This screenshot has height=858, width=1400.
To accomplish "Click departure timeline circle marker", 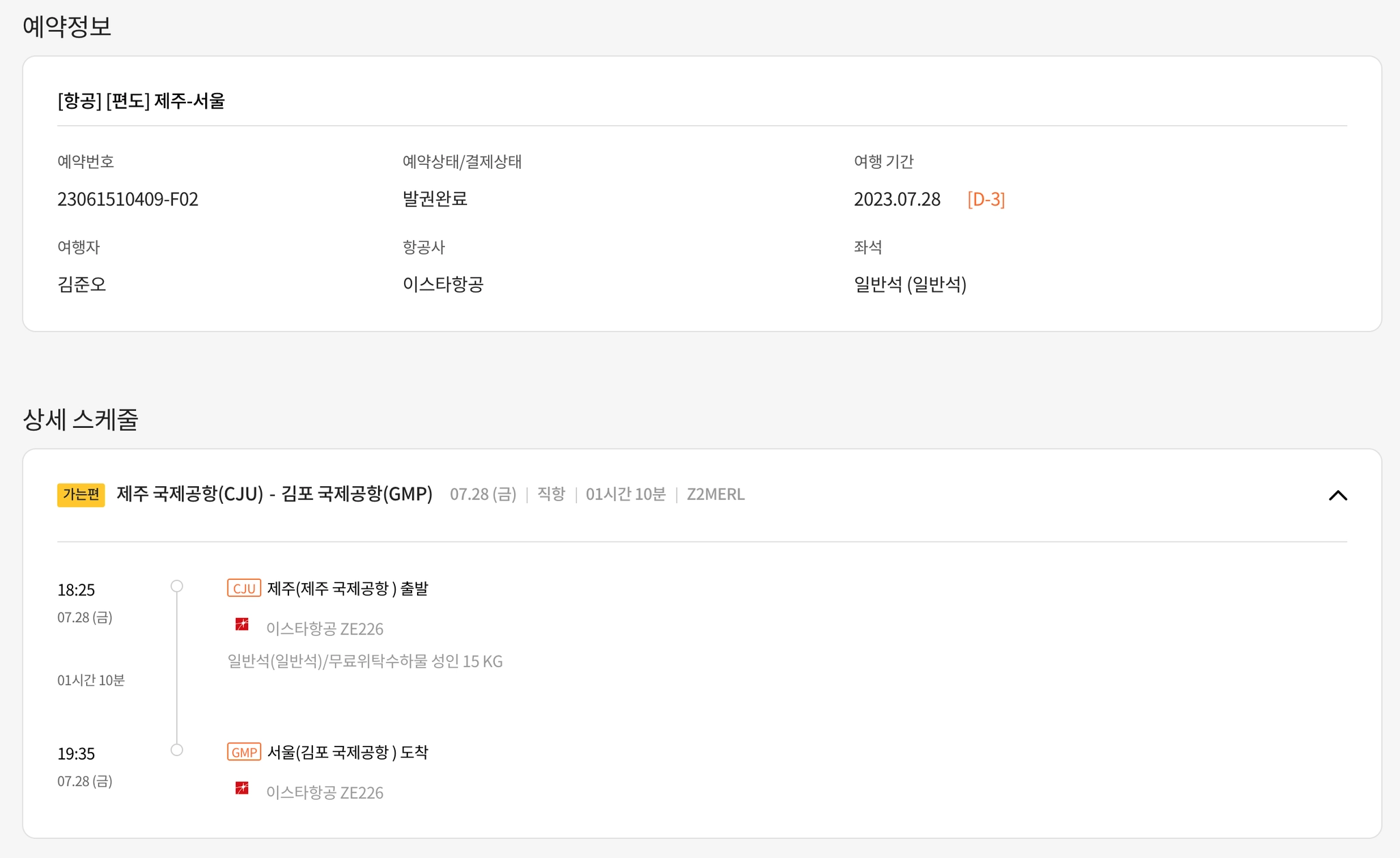I will 177,586.
